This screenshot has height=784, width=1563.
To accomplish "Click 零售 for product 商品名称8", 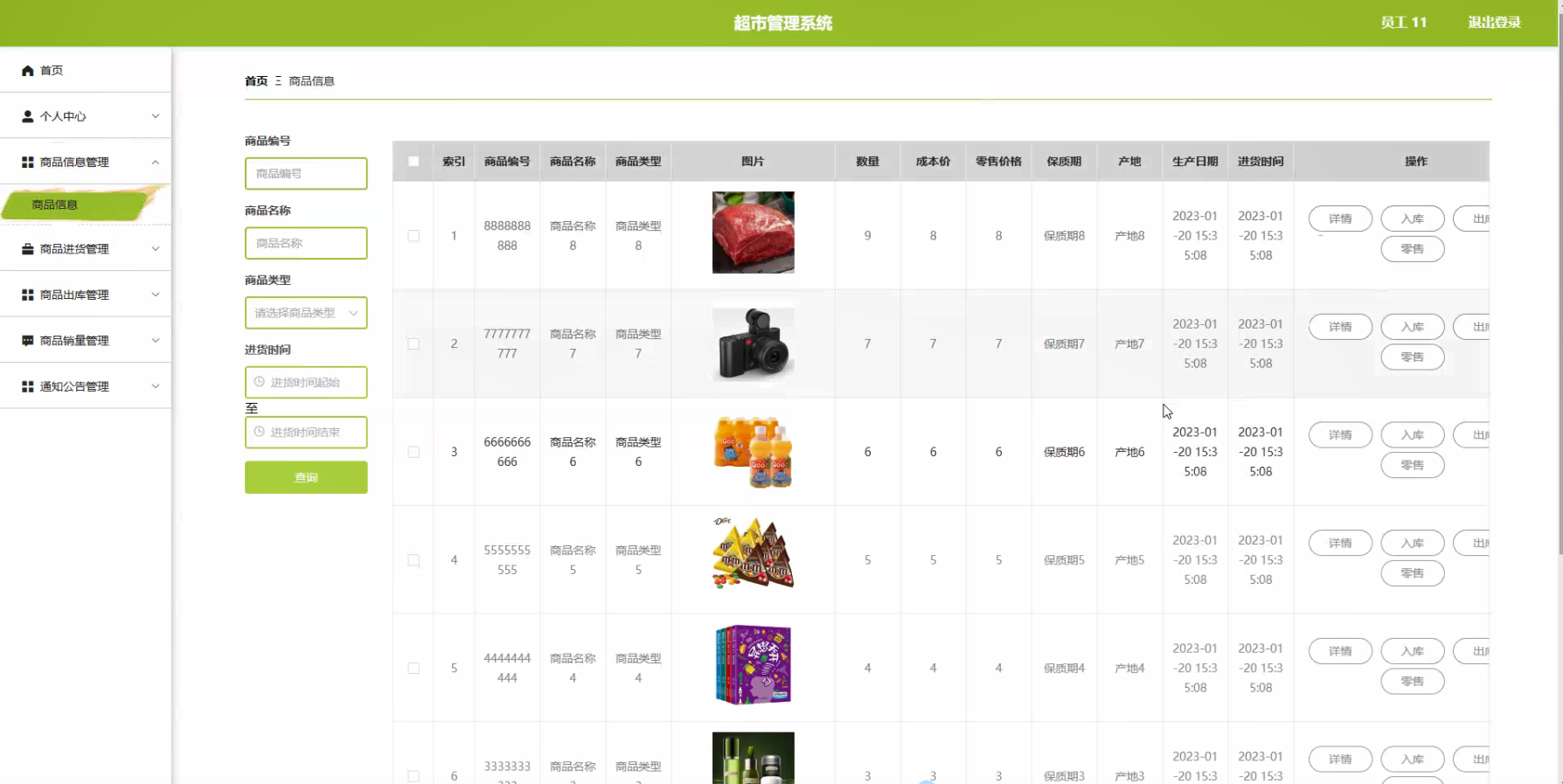I will [x=1413, y=249].
